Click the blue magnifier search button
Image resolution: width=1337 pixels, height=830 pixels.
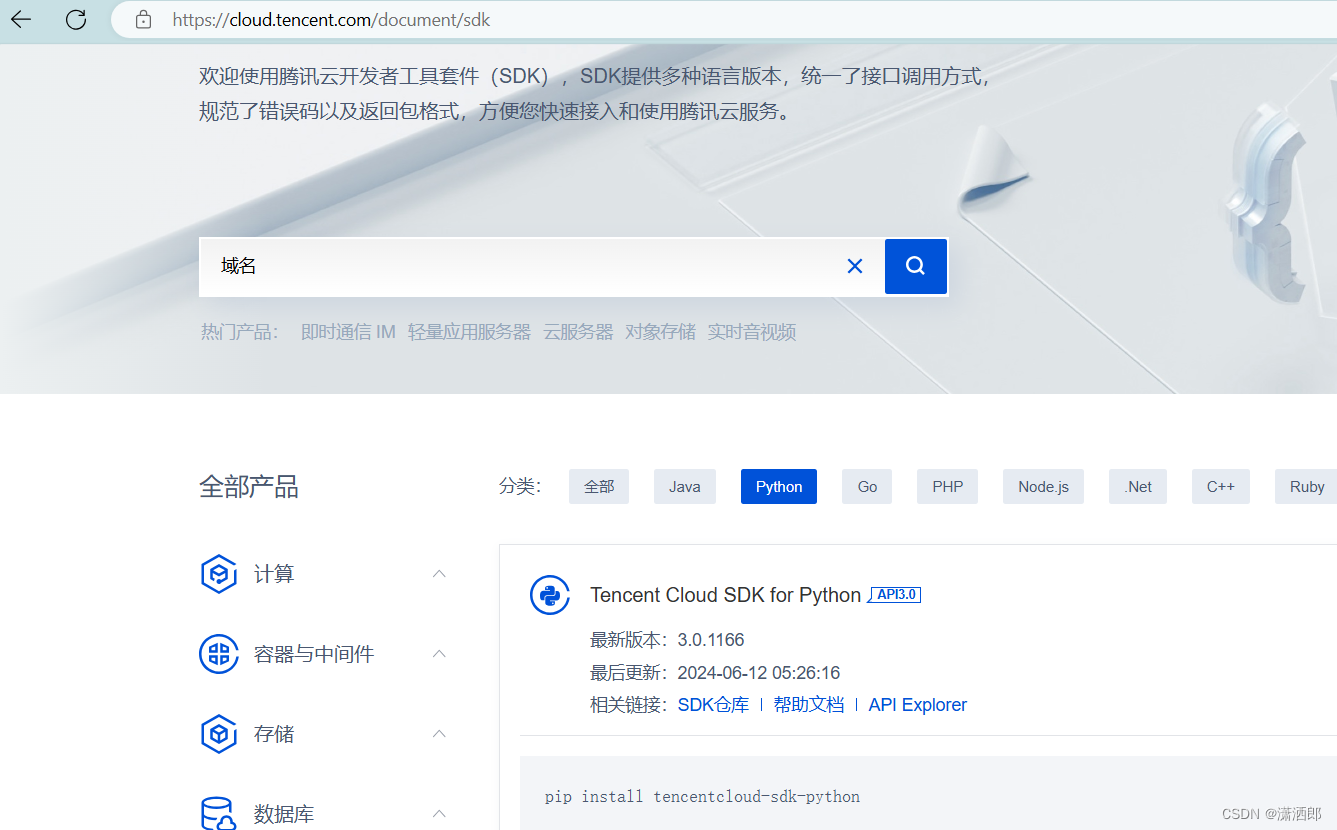(x=915, y=266)
